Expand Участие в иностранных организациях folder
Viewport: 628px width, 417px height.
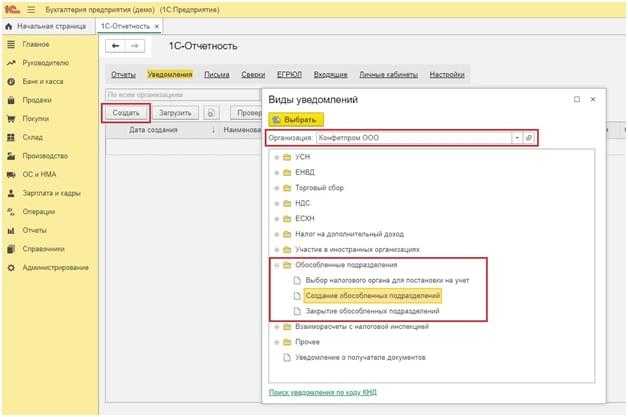pyautogui.click(x=276, y=250)
